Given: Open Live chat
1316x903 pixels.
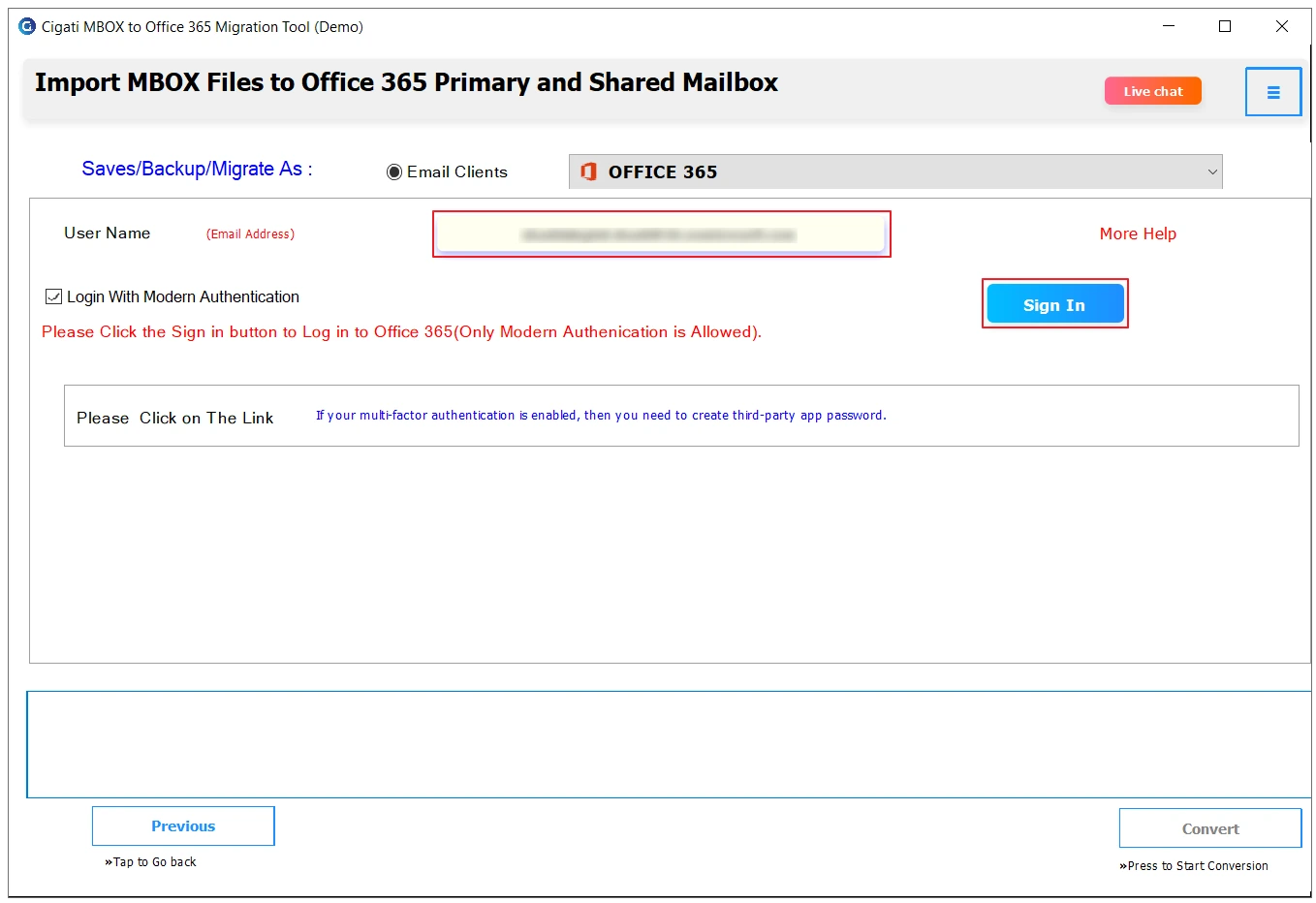Looking at the screenshot, I should click(1153, 91).
